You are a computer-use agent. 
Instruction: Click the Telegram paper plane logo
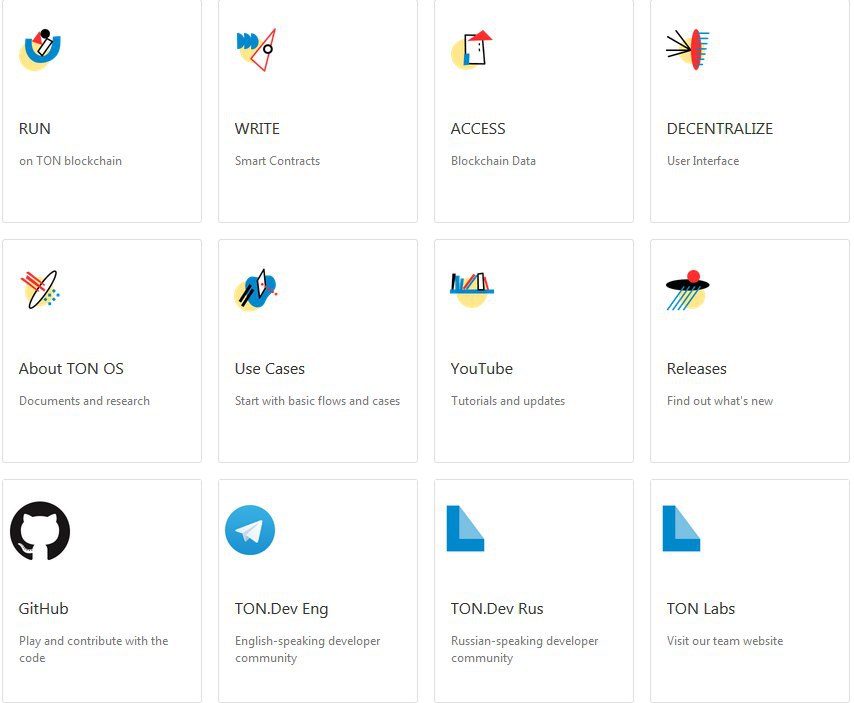(250, 530)
